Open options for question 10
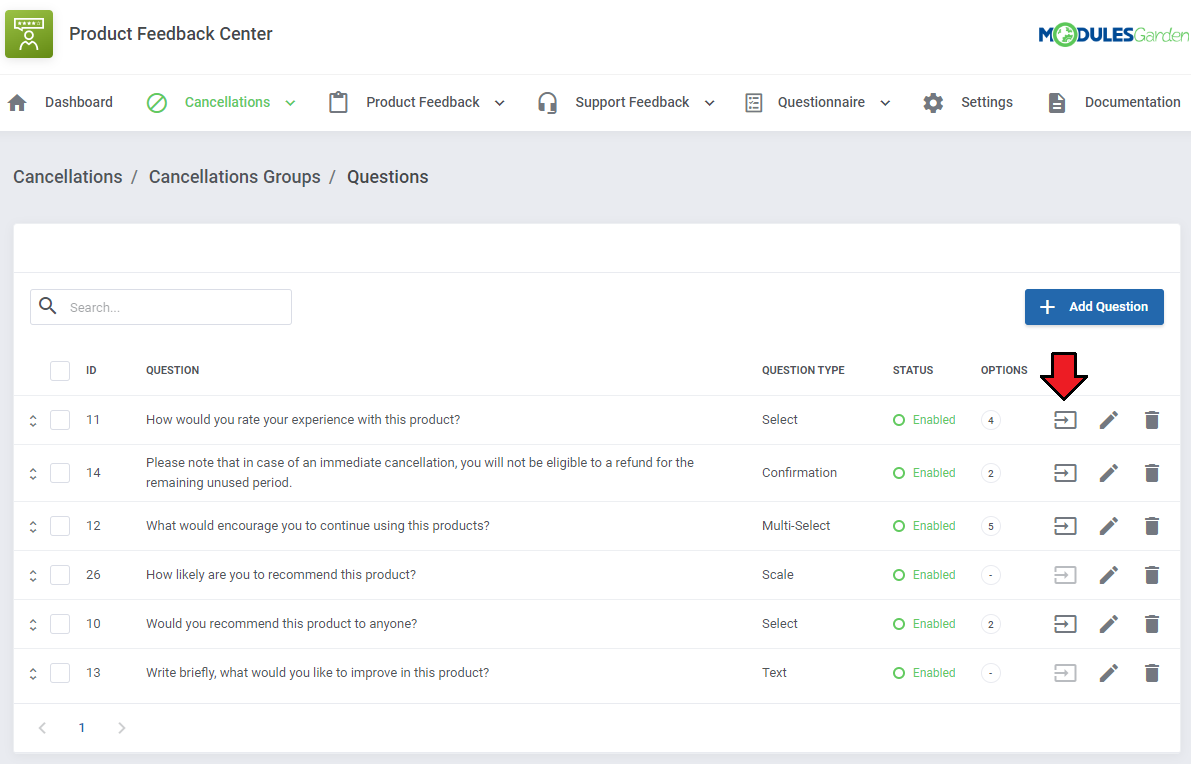This screenshot has height=764, width=1191. [1065, 624]
